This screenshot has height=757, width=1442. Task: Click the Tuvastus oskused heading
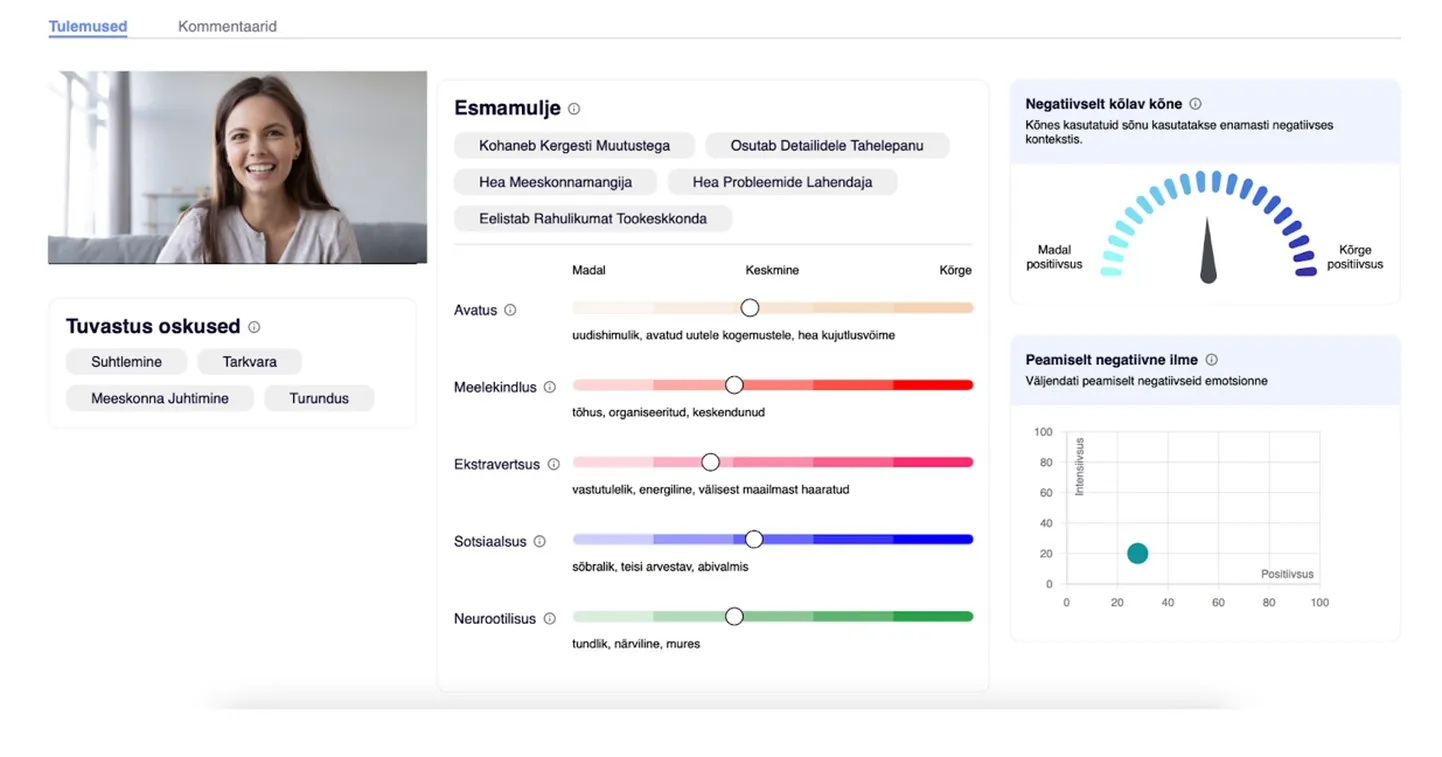click(x=153, y=326)
